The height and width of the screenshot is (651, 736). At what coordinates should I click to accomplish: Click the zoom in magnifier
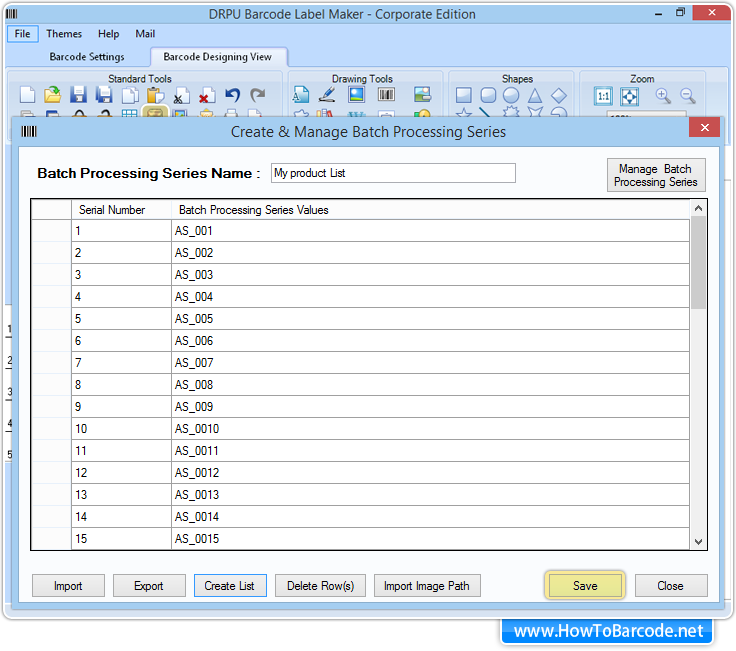pyautogui.click(x=663, y=96)
